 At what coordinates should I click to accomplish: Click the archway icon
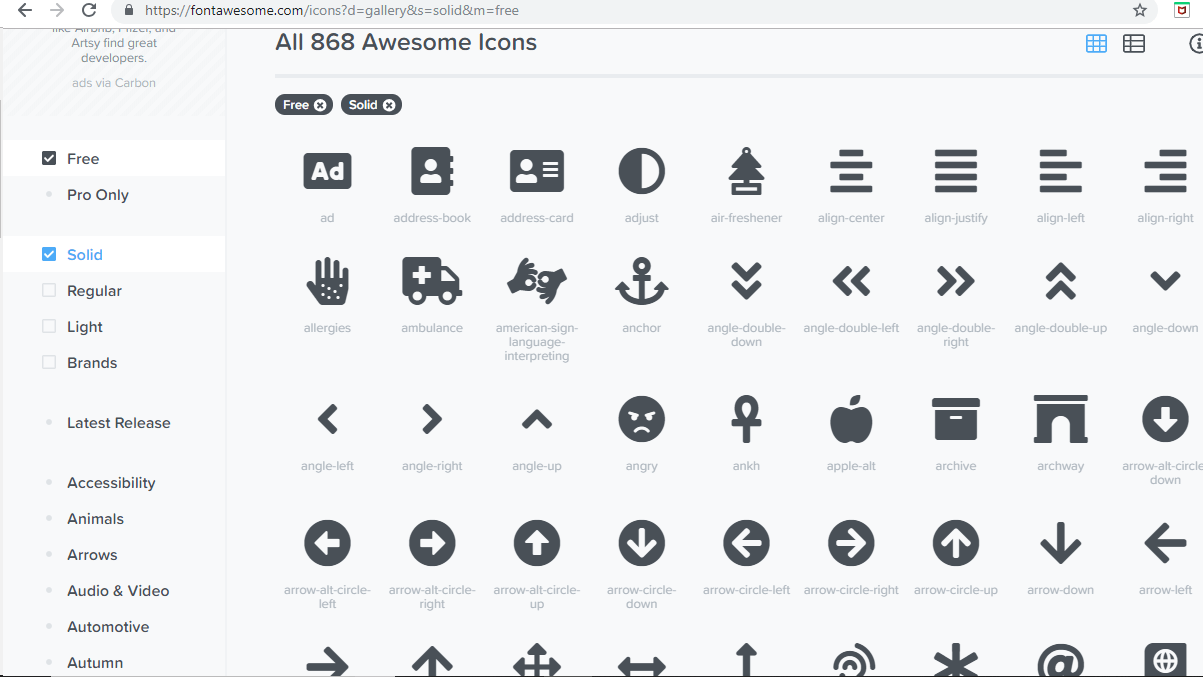point(1060,418)
